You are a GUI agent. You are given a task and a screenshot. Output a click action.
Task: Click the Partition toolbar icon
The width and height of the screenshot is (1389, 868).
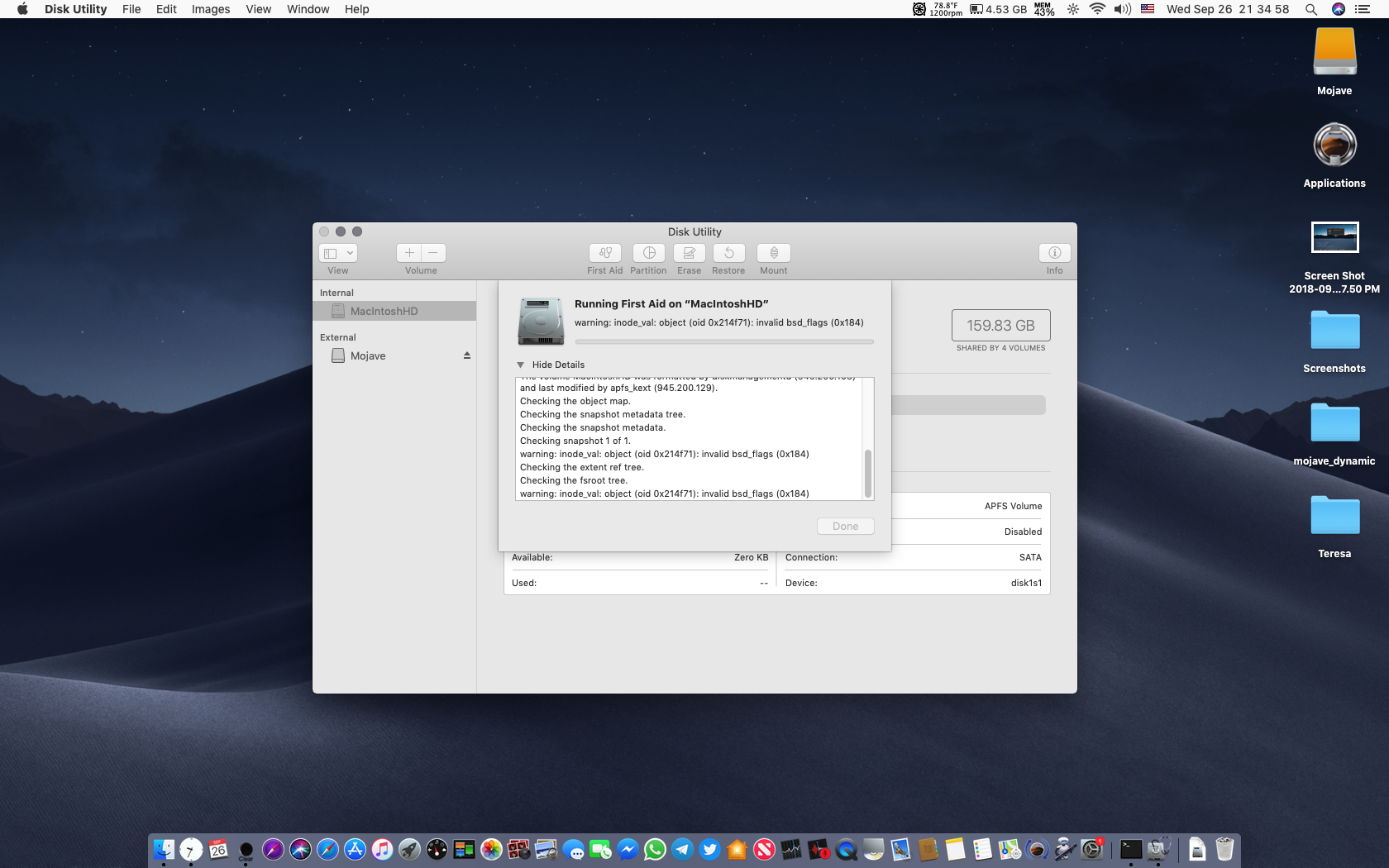pyautogui.click(x=649, y=253)
